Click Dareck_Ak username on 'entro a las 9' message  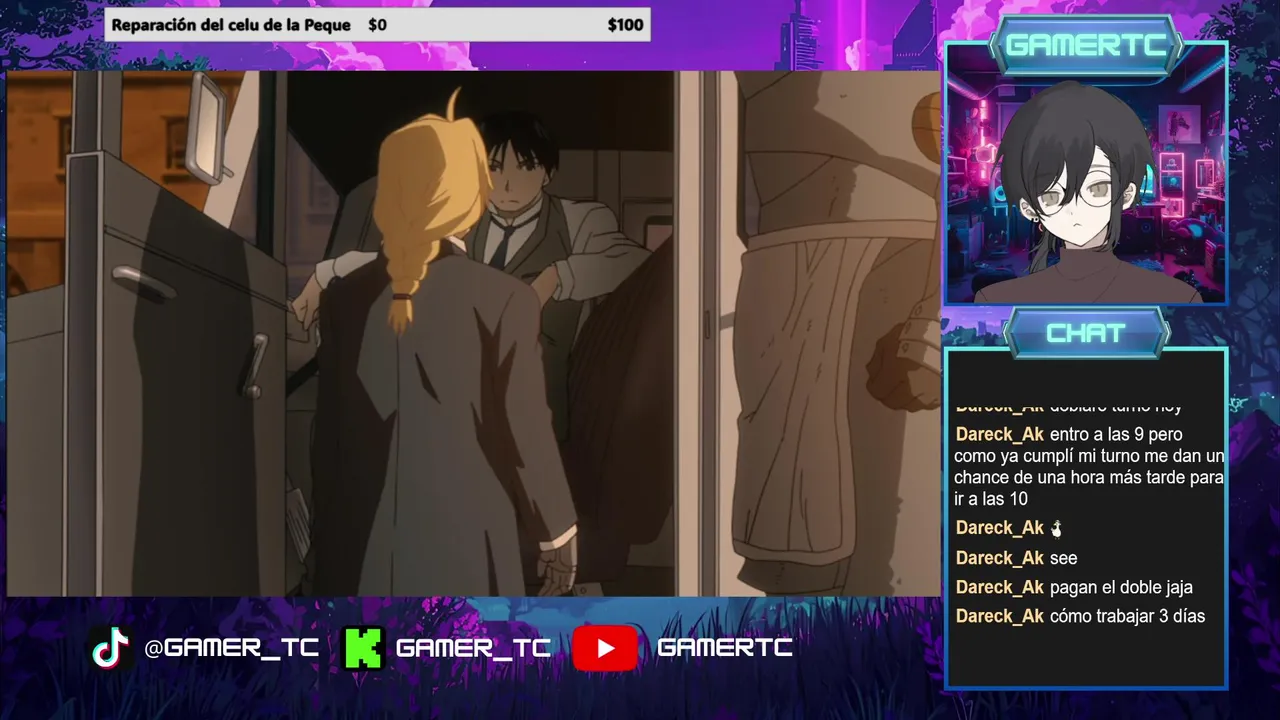click(999, 434)
